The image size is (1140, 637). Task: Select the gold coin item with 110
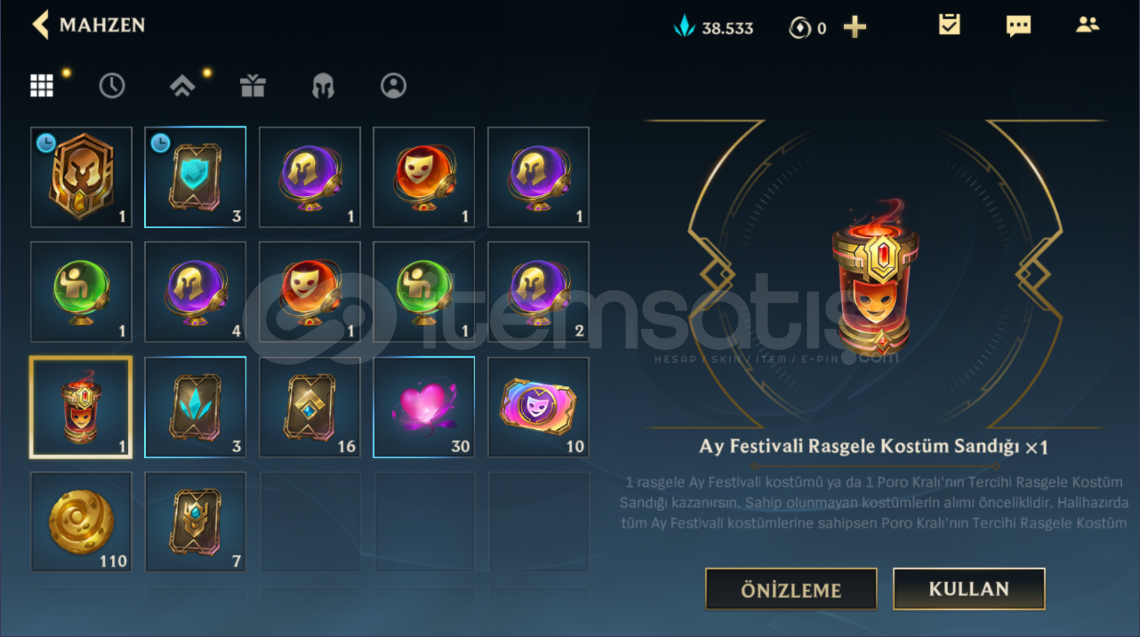(x=81, y=521)
